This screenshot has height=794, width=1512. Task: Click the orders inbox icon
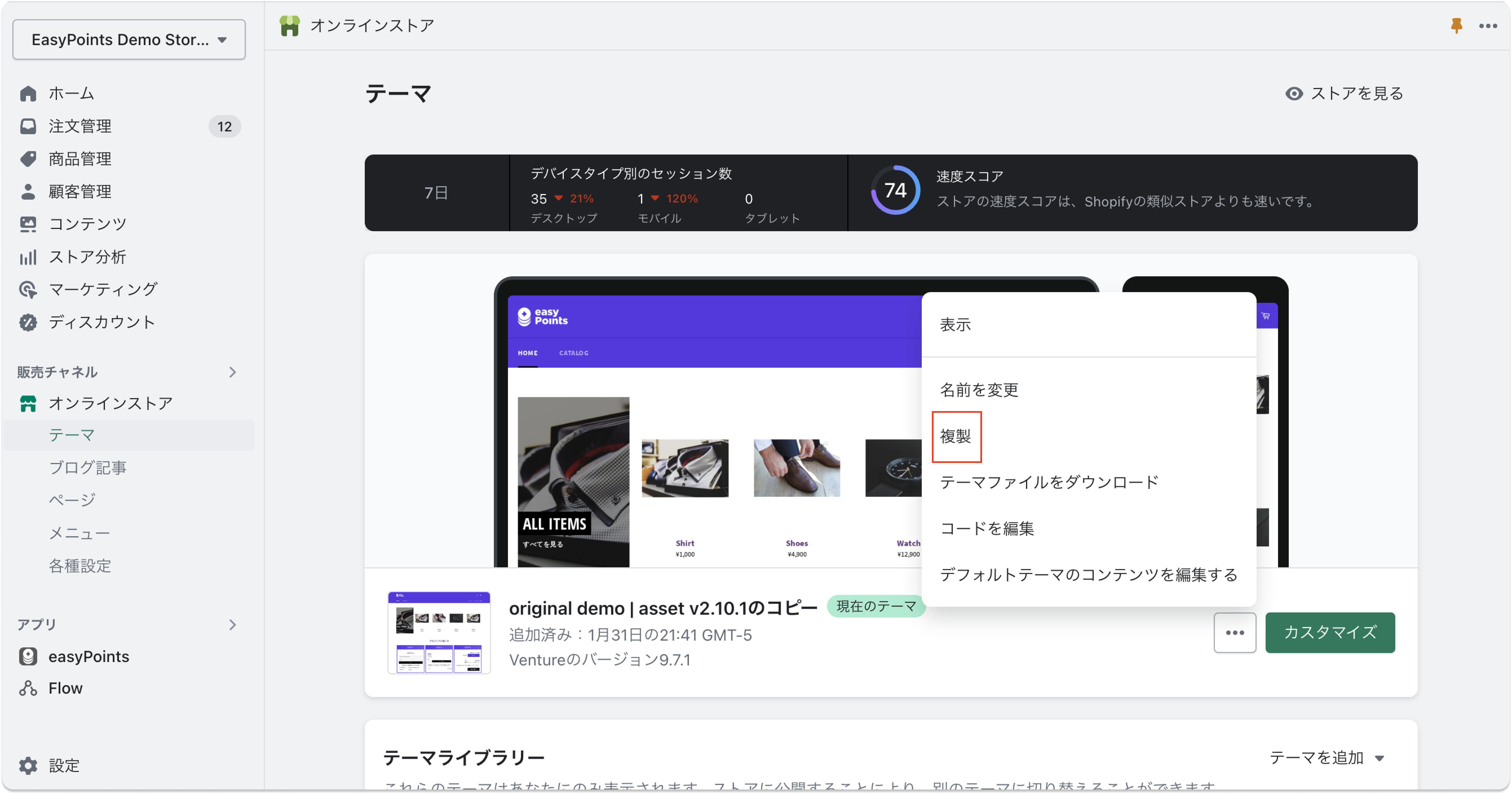point(28,126)
